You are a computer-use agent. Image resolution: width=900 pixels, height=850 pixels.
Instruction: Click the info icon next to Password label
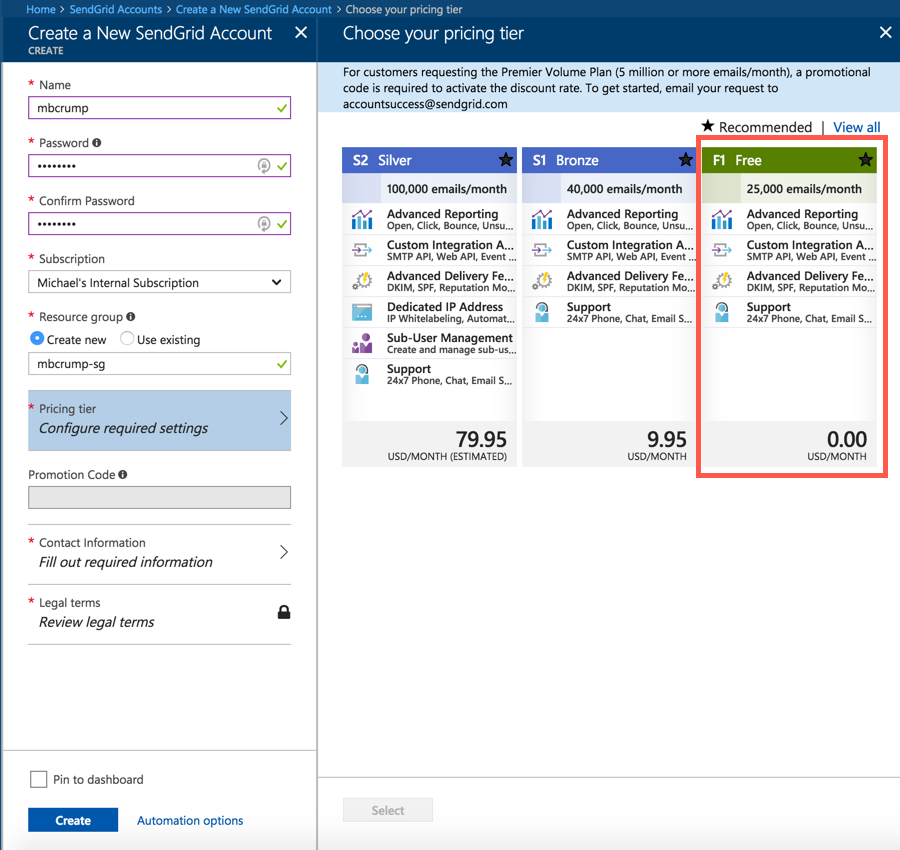point(96,142)
